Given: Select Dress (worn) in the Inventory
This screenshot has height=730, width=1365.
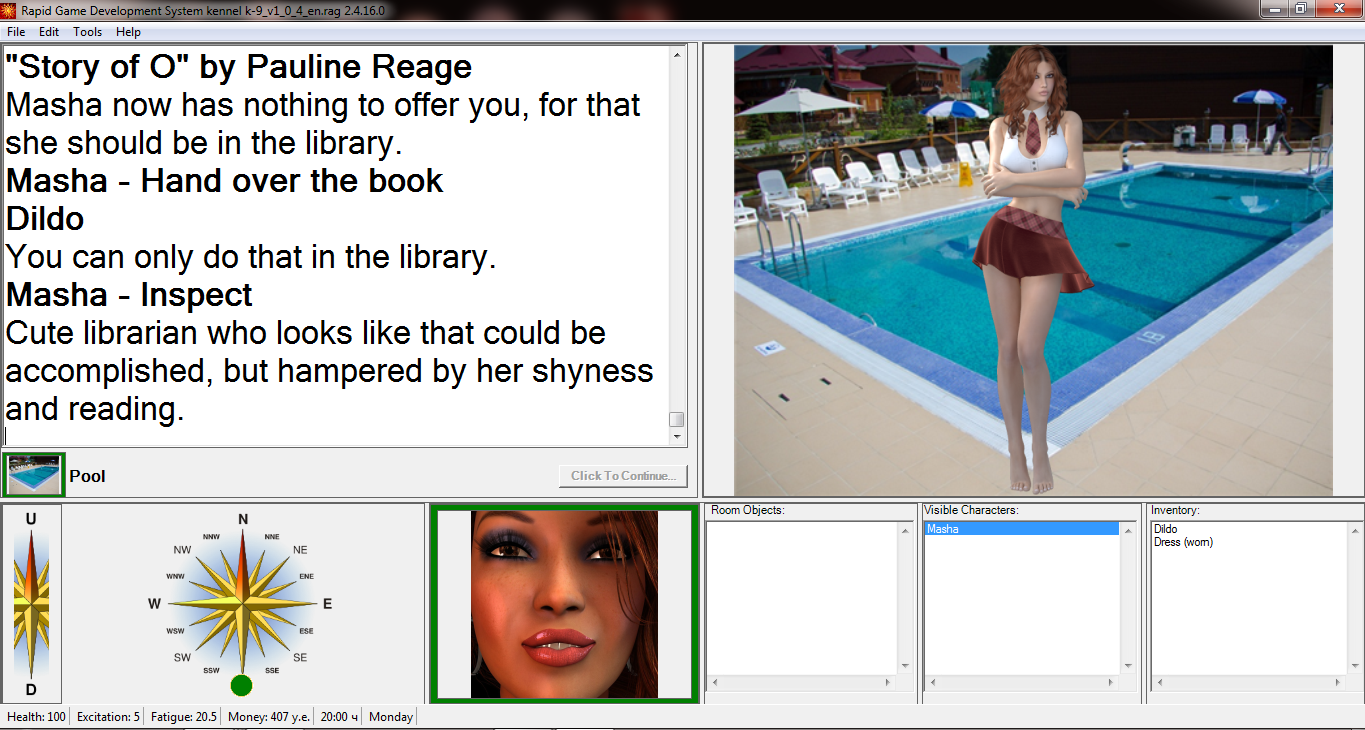Looking at the screenshot, I should tap(1183, 542).
